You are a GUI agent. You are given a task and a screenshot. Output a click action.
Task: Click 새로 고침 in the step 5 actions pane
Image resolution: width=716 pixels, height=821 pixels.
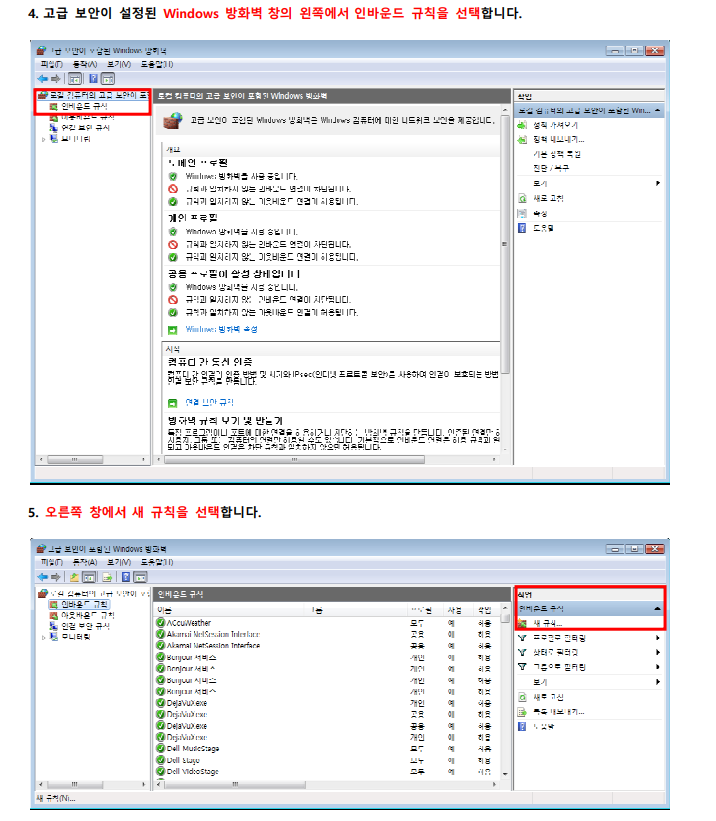[x=548, y=697]
